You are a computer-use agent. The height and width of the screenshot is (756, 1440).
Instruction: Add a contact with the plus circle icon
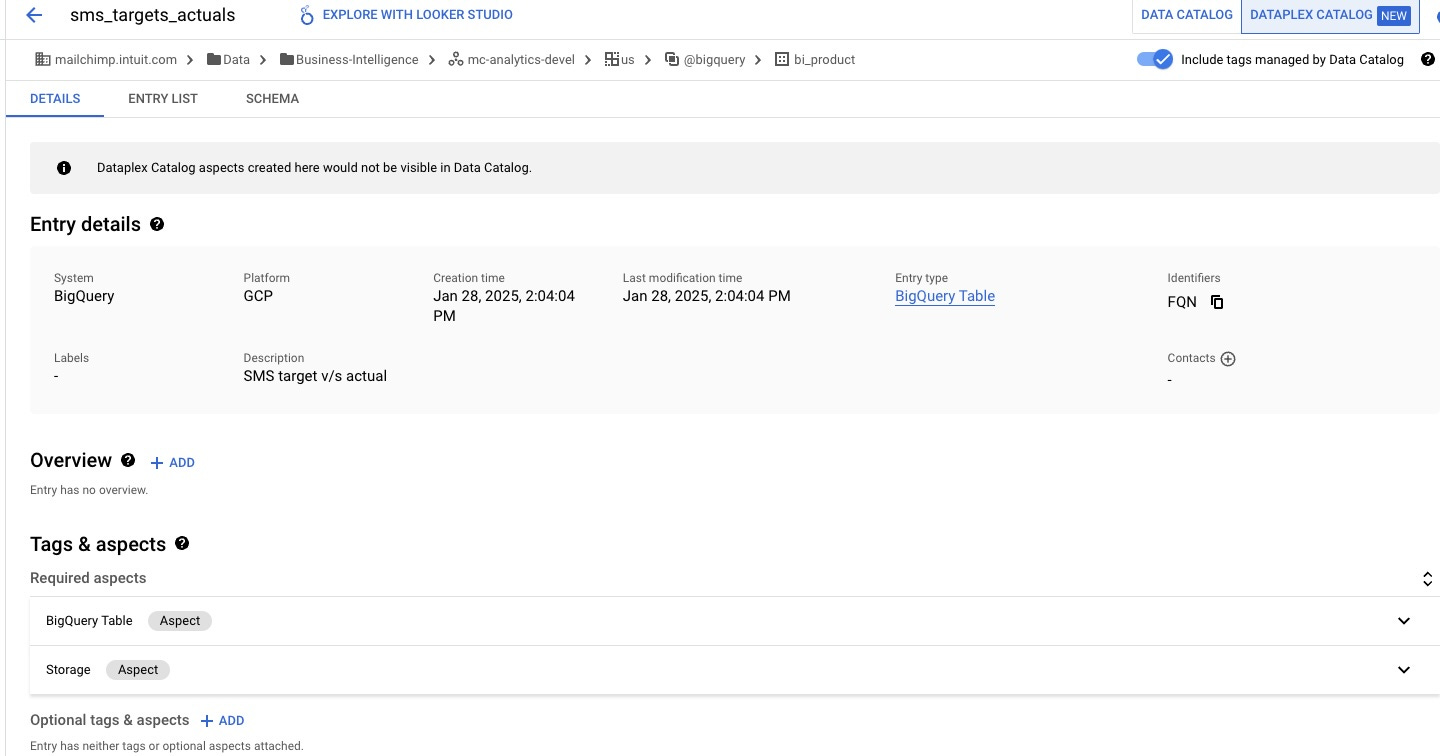point(1228,359)
